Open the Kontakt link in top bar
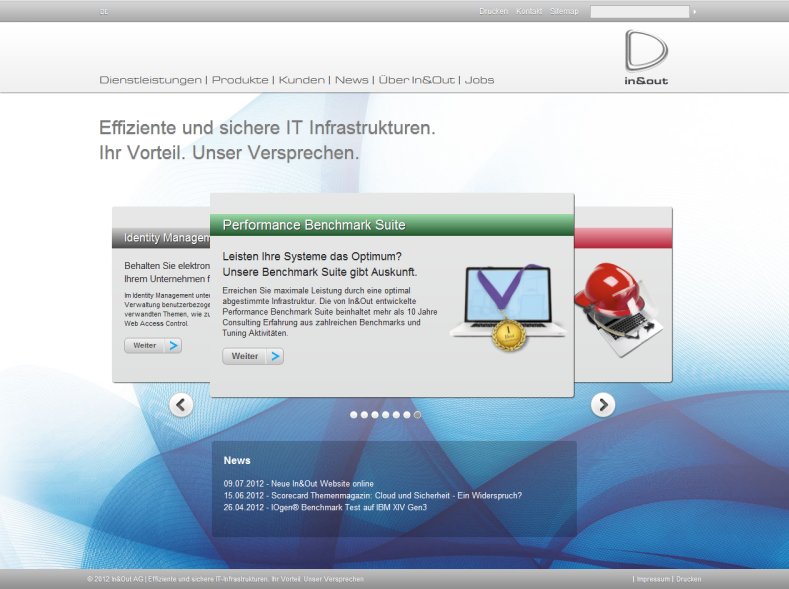Viewport: 789px width, 589px height. coord(529,12)
